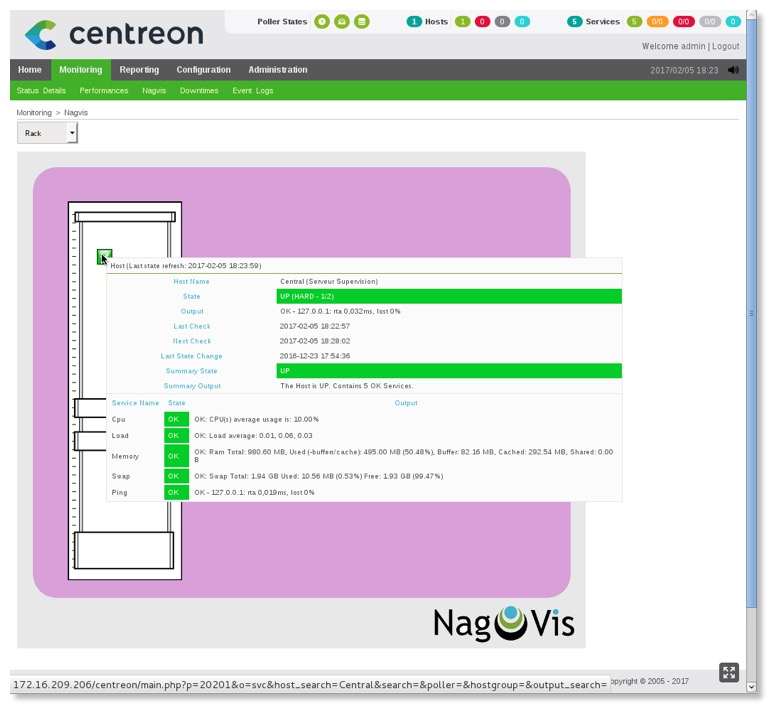Screen dimensions: 767x704
Task: Click the date and time 2017/02/05 18:23
Action: point(684,70)
